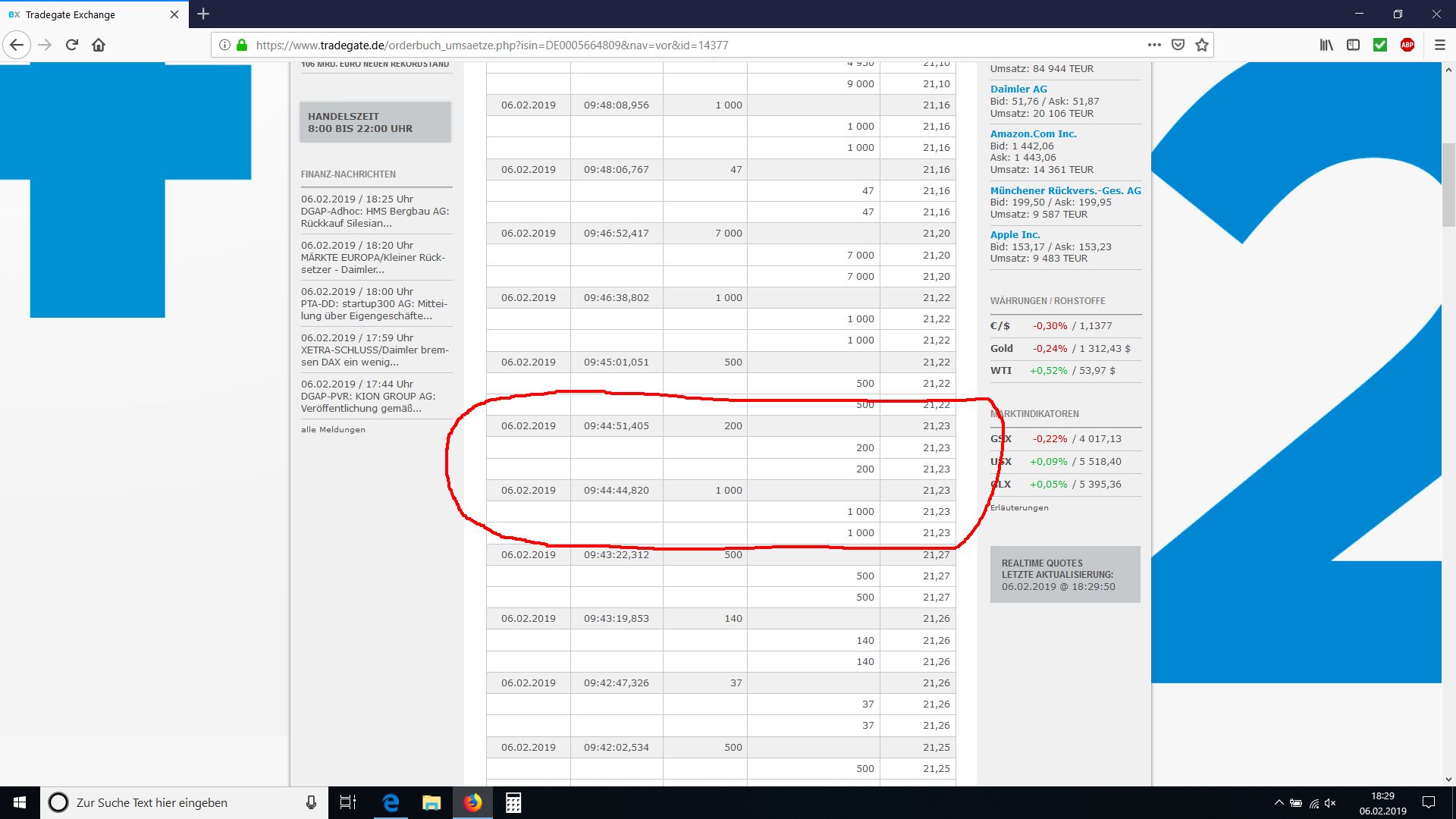Open the alle Meldungen link
The height and width of the screenshot is (819, 1456).
pyautogui.click(x=333, y=429)
